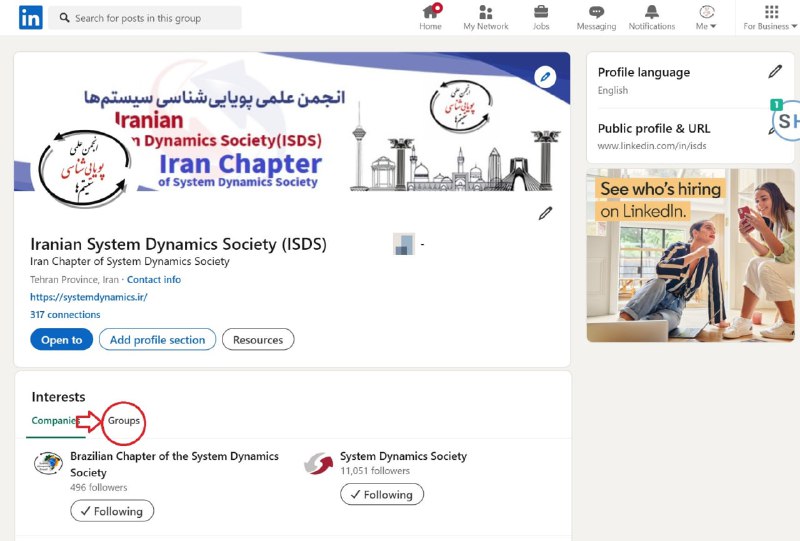This screenshot has width=800, height=541.
Task: Edit profile intro with pencil icon
Action: (x=545, y=213)
